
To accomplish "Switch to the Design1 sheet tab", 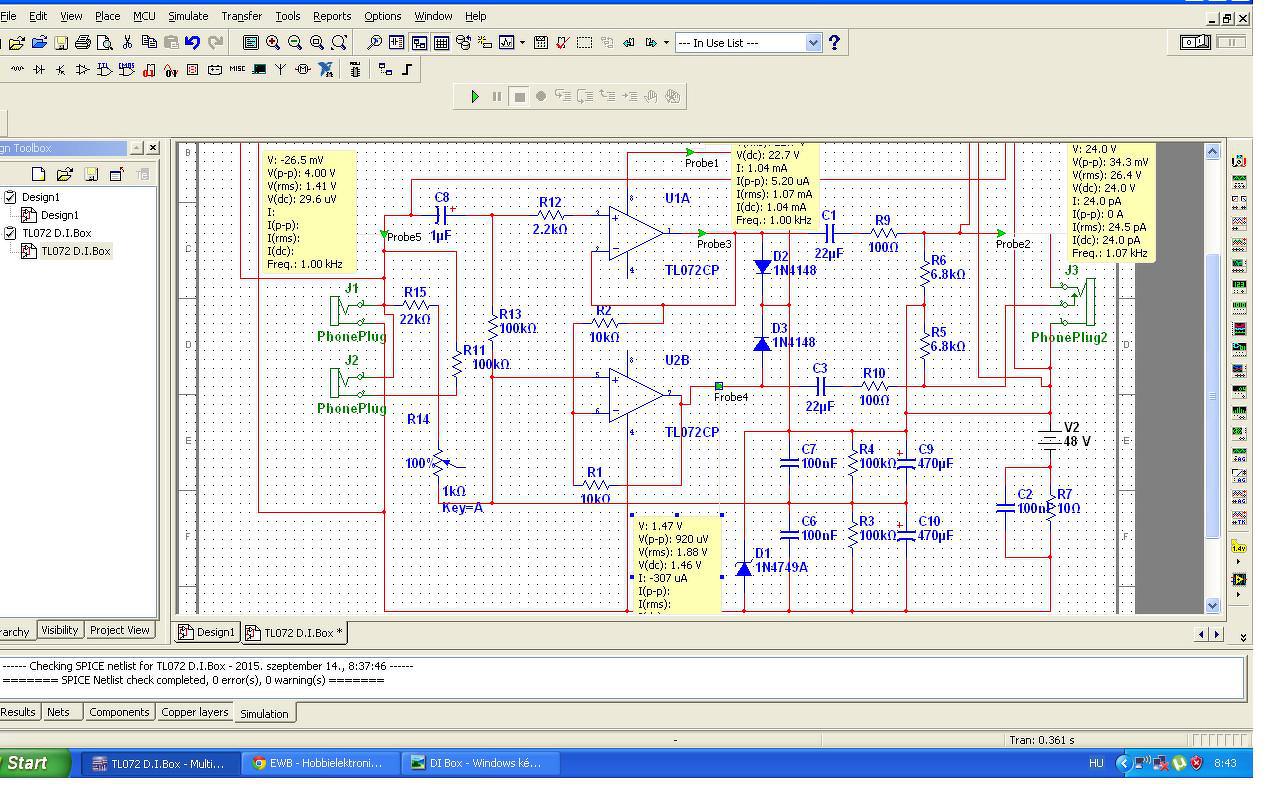I will click(x=208, y=632).
